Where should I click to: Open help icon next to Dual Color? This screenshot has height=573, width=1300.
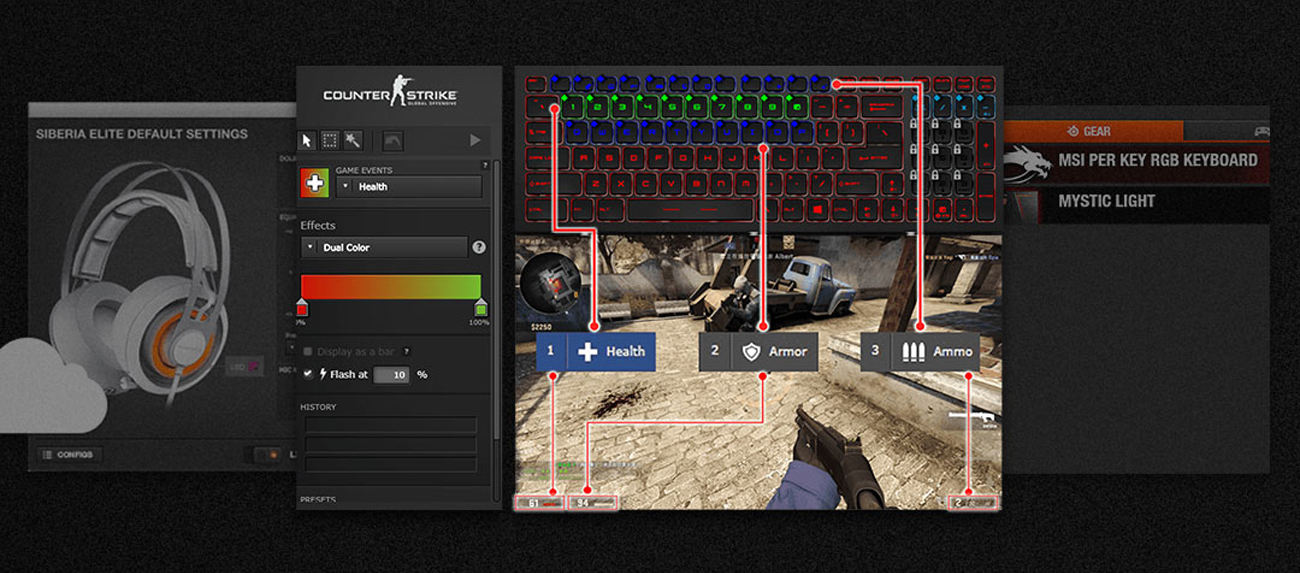point(479,247)
